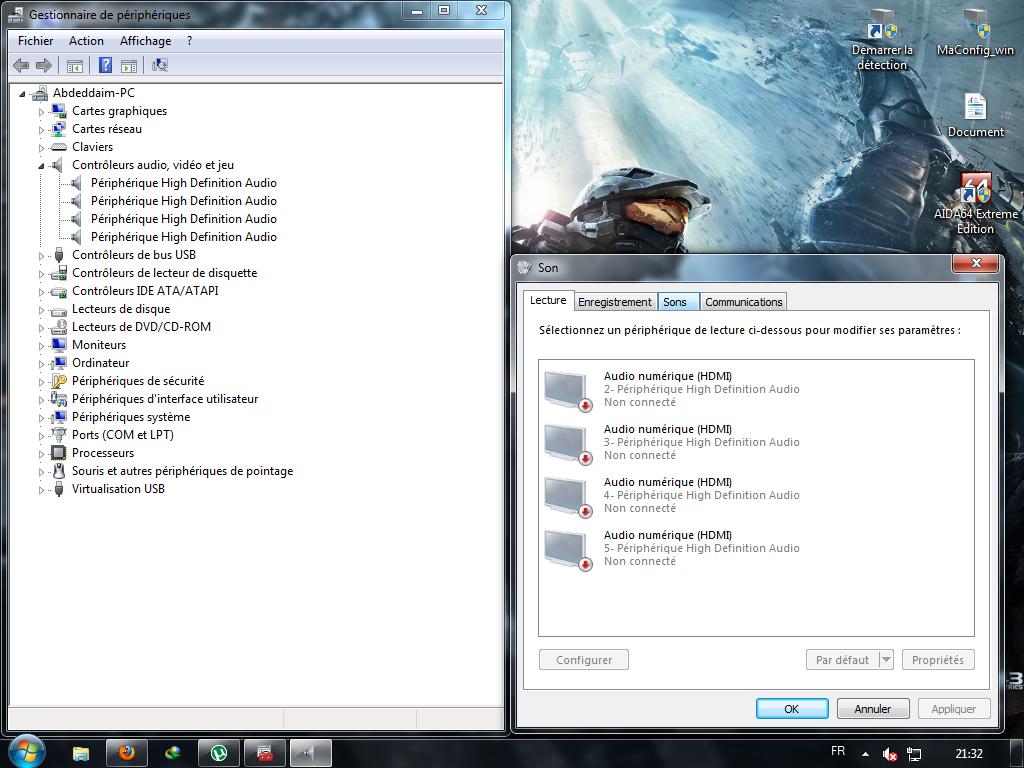1024x768 pixels.
Task: Select Audio numérique (HDMI) device 4
Action: (x=756, y=495)
